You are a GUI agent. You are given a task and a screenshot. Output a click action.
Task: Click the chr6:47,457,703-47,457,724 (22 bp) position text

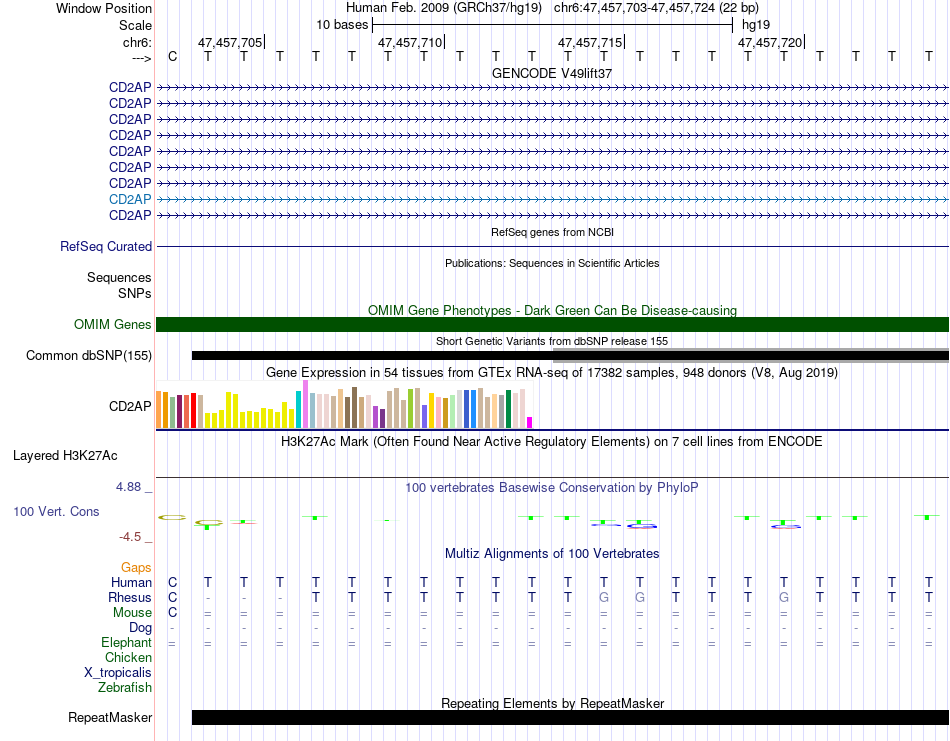[656, 8]
